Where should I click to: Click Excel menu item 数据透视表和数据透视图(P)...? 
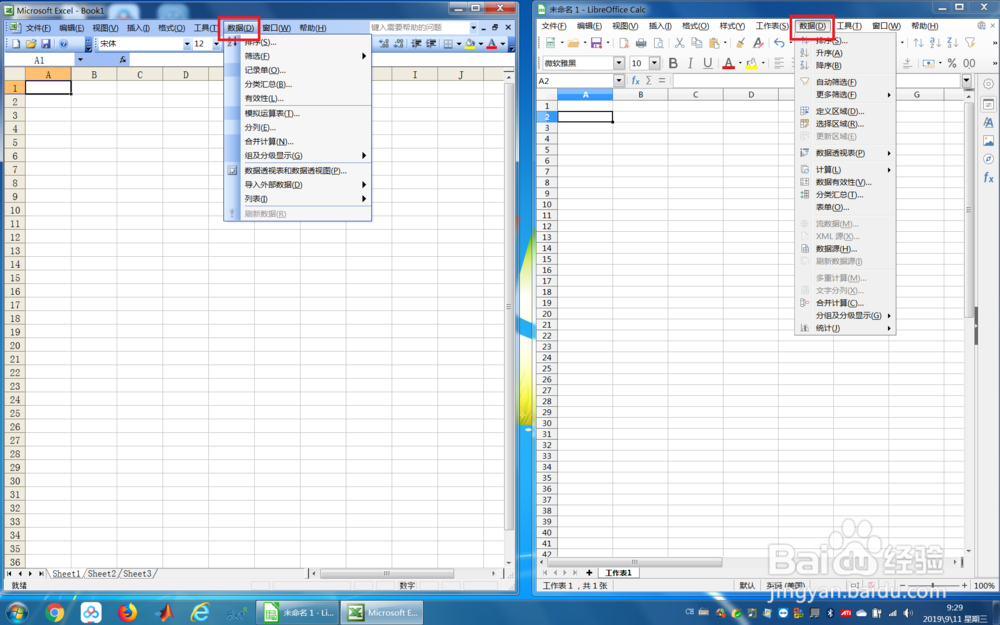coord(298,170)
